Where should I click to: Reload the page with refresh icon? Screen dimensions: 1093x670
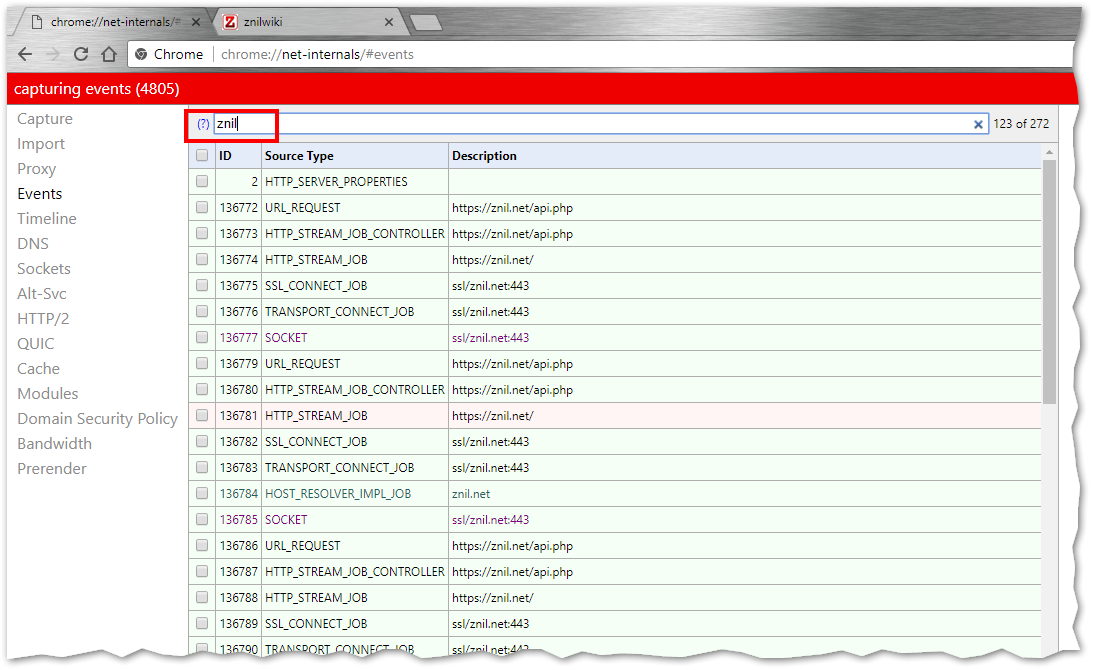click(x=81, y=54)
